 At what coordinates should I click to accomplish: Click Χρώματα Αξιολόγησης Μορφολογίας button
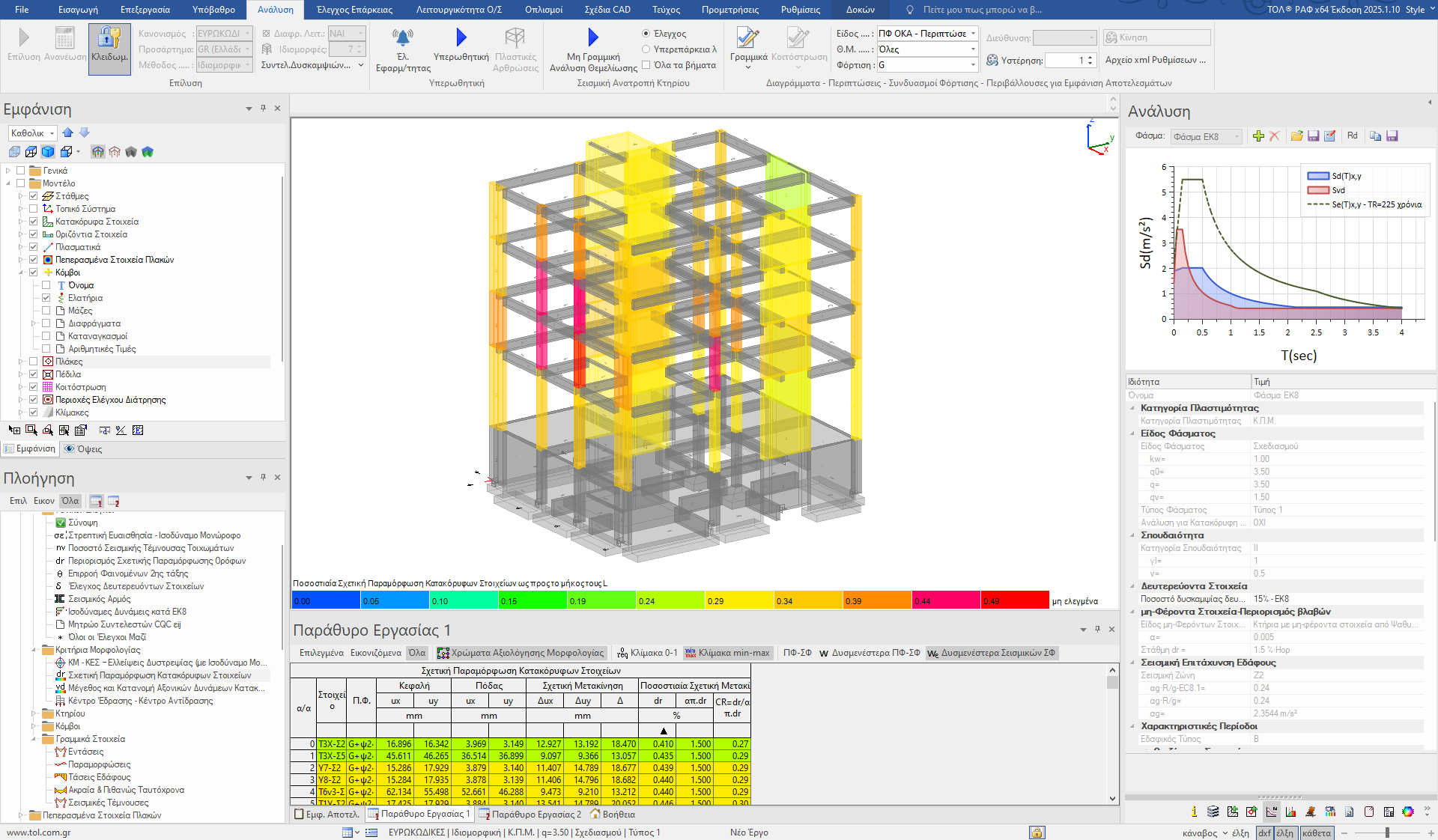tap(521, 653)
